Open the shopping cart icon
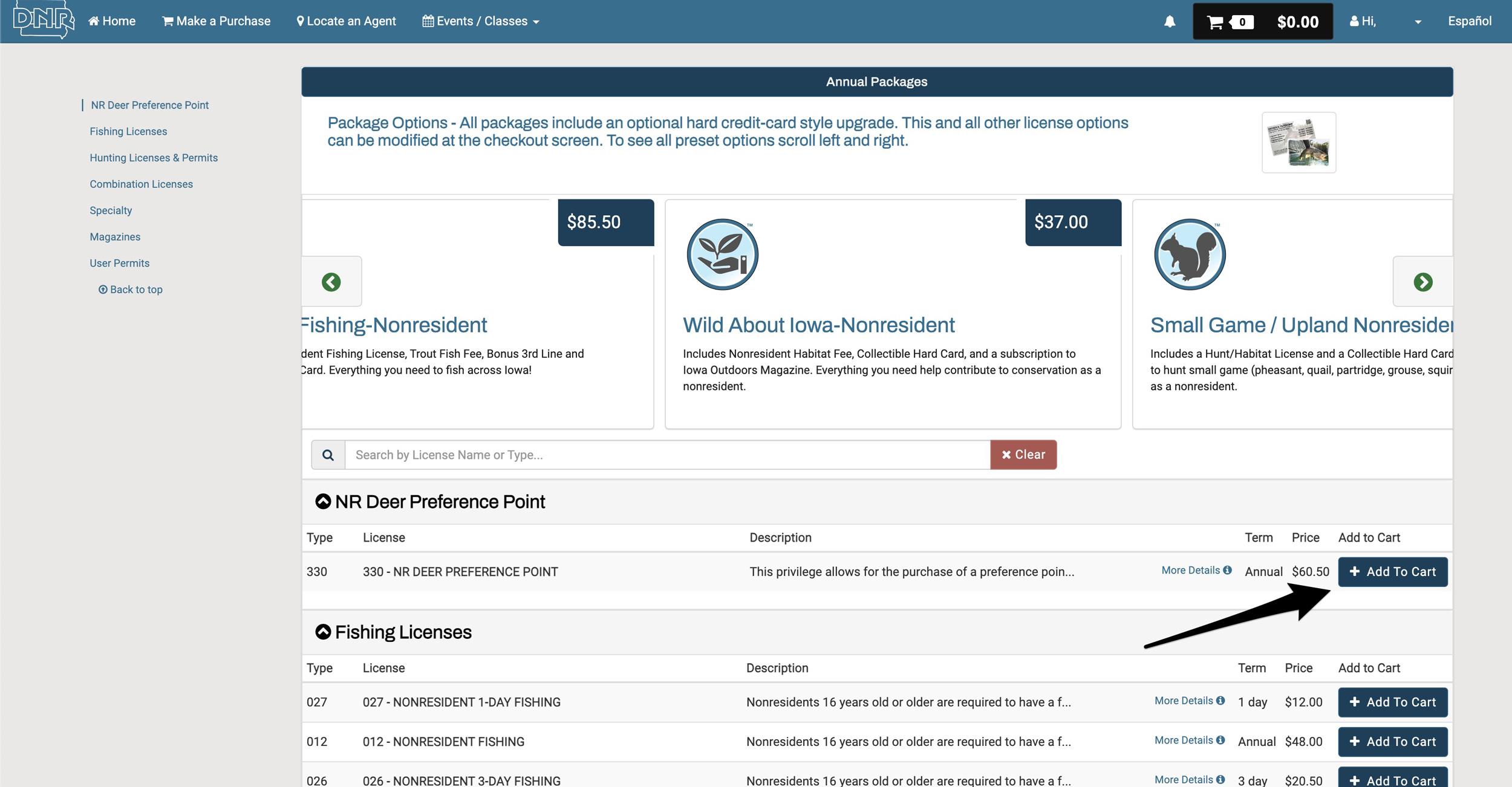Image resolution: width=1512 pixels, height=787 pixels. point(1215,22)
